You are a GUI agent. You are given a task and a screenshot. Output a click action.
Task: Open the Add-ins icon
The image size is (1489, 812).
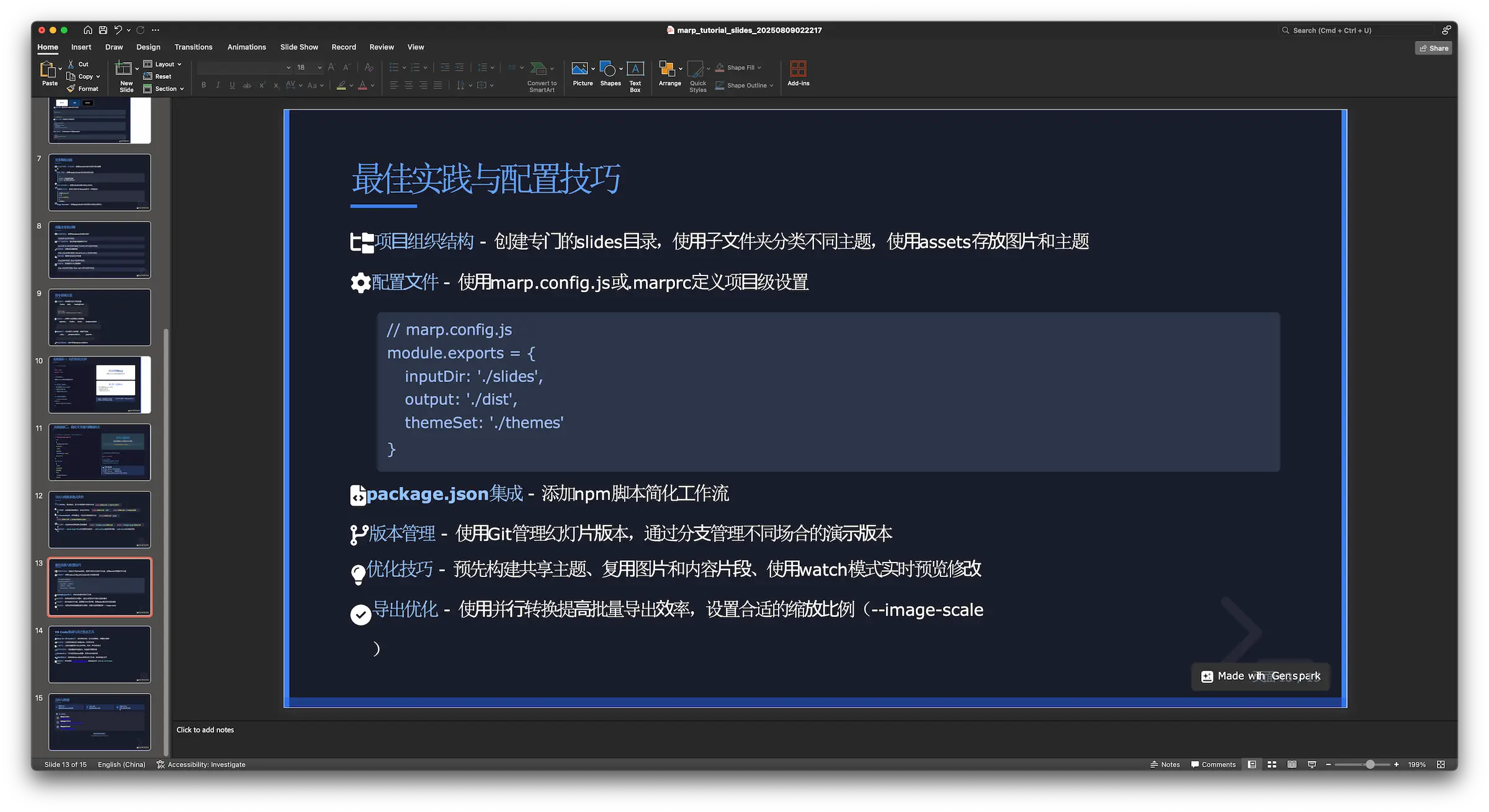click(798, 68)
